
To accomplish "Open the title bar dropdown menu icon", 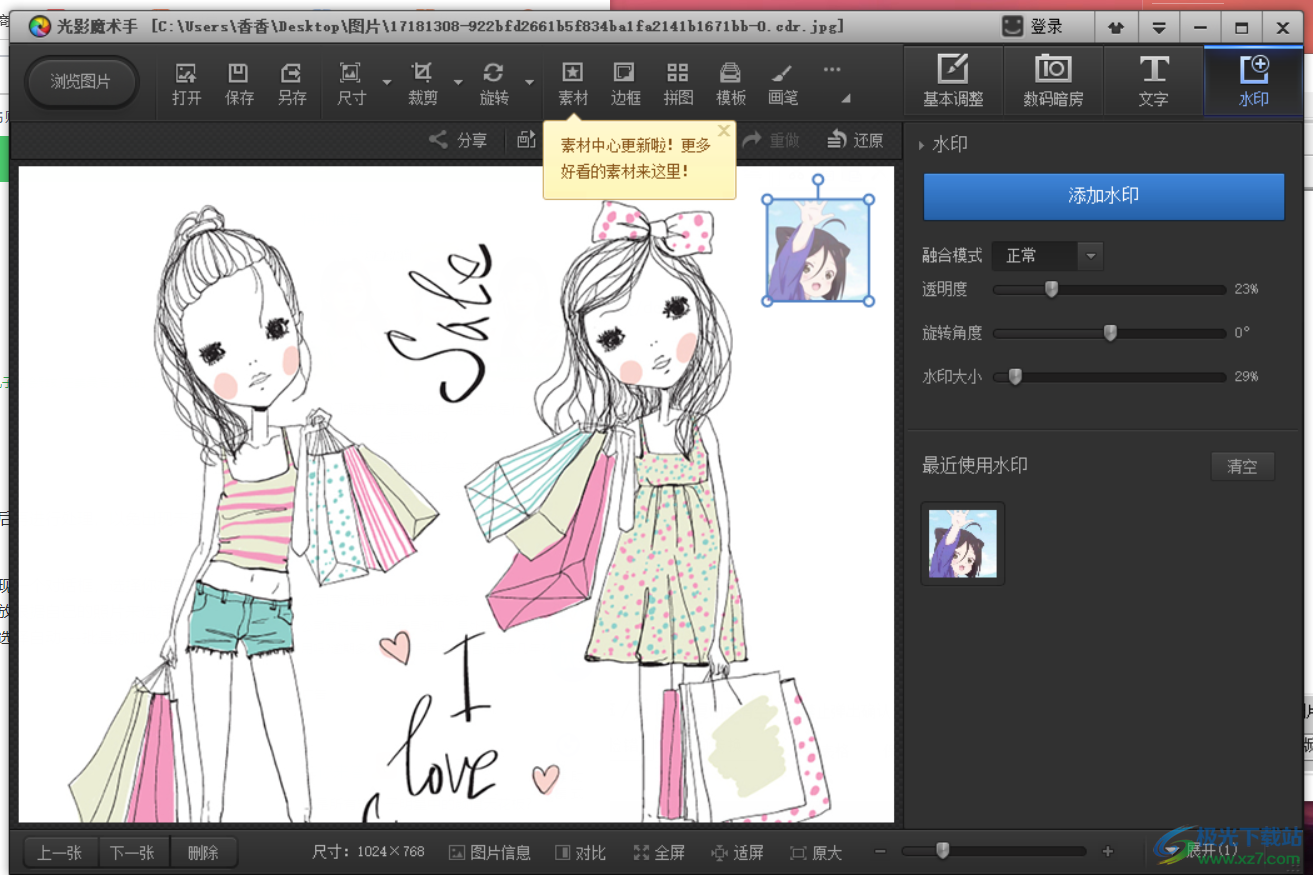I will click(1158, 28).
